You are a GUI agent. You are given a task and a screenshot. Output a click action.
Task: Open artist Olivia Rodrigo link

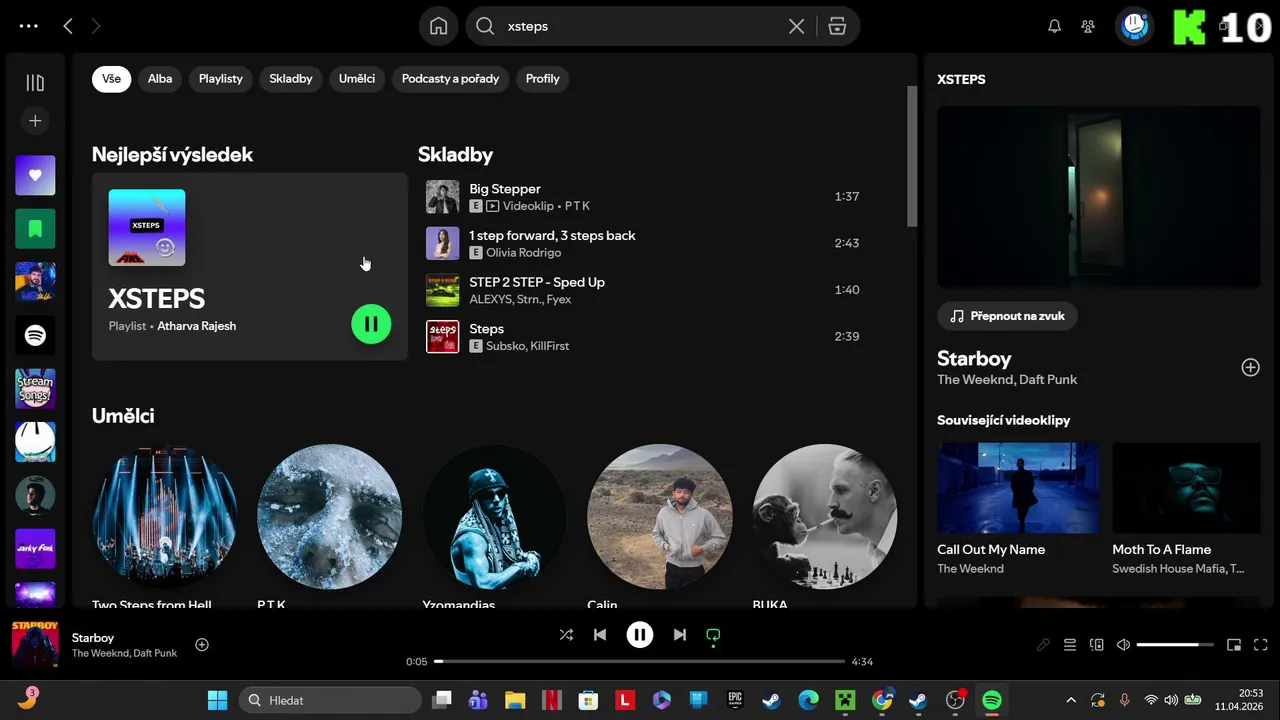pos(523,253)
